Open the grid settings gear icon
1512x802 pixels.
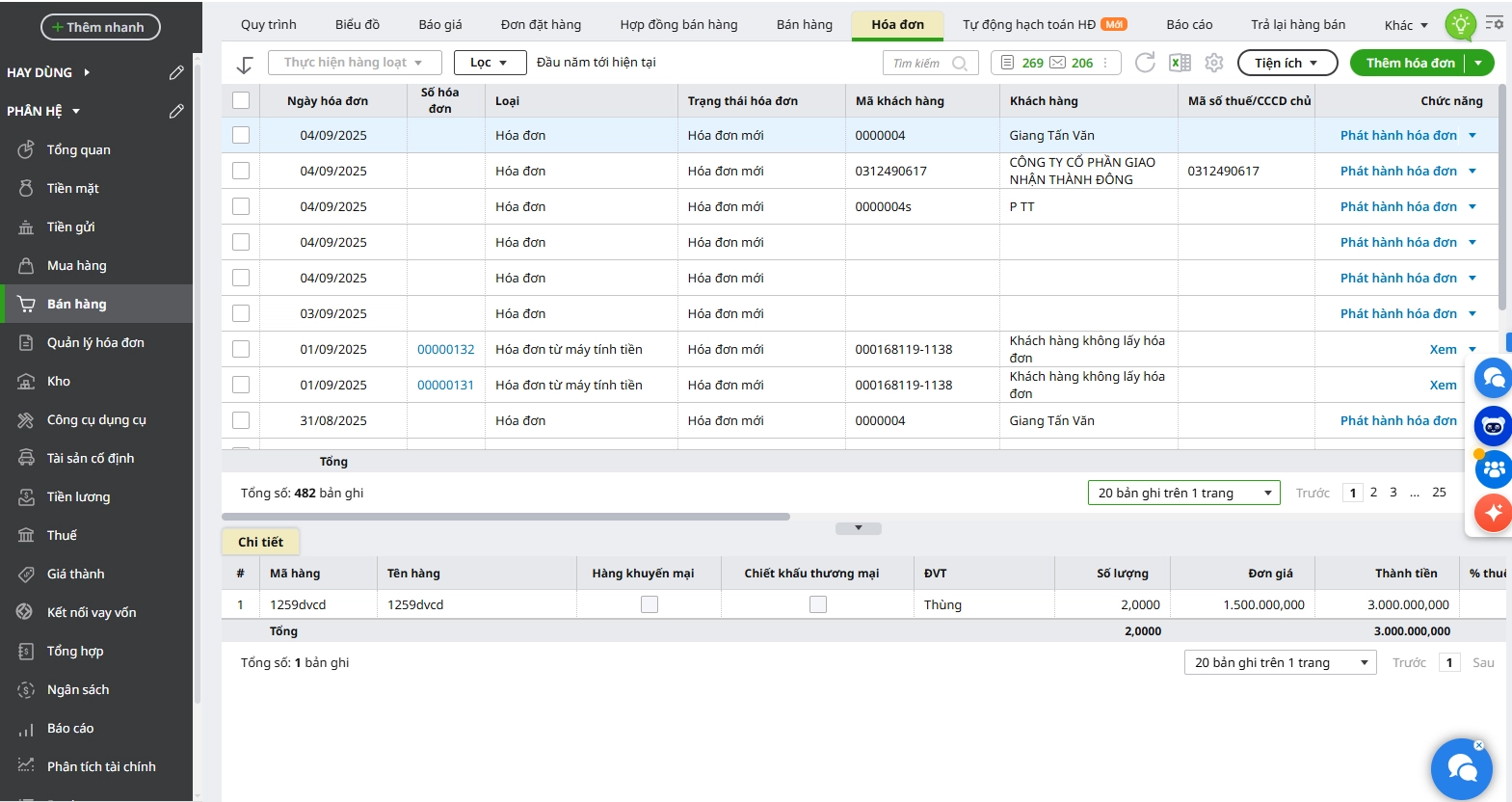(1214, 63)
